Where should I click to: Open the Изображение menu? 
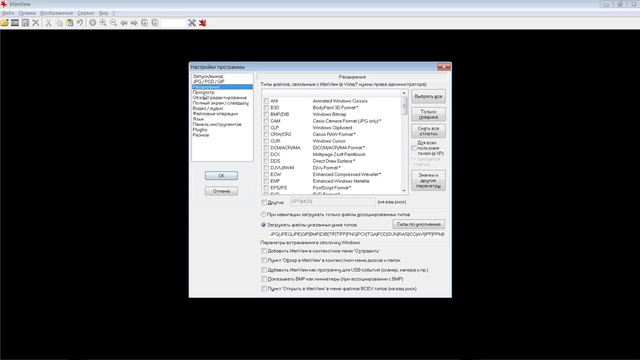coord(56,13)
